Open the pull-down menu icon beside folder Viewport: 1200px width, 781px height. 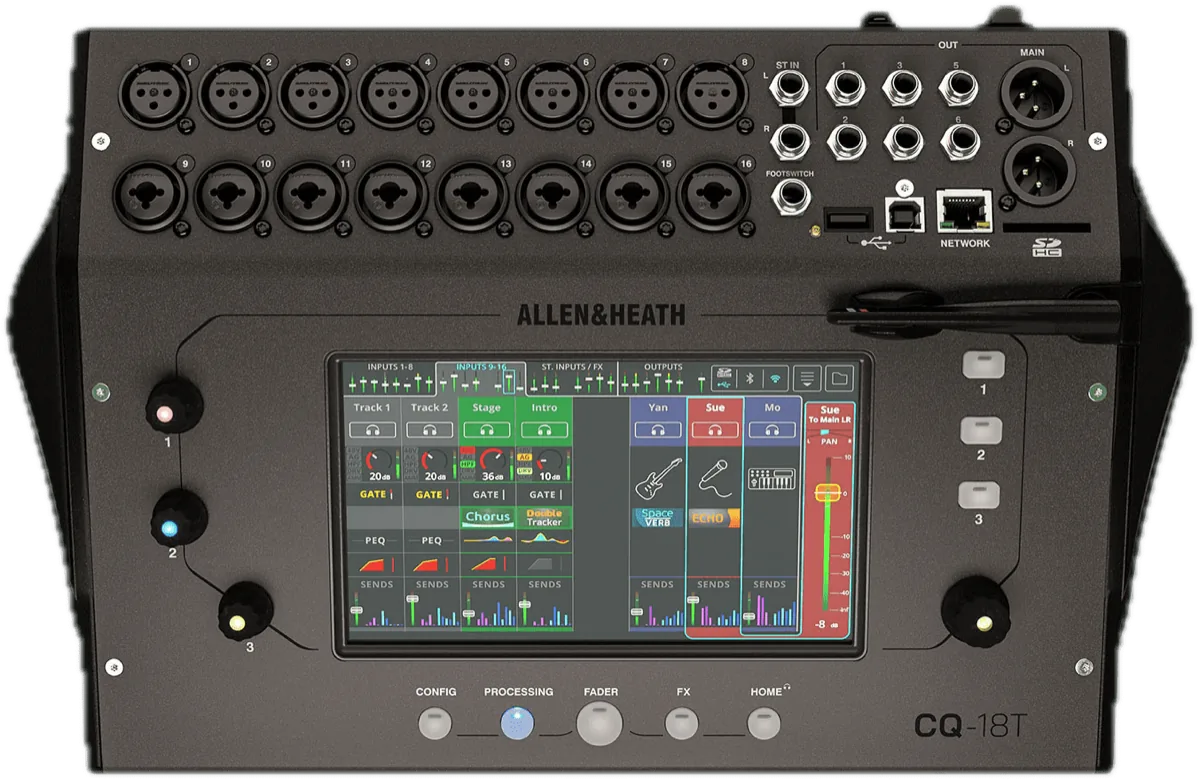807,378
